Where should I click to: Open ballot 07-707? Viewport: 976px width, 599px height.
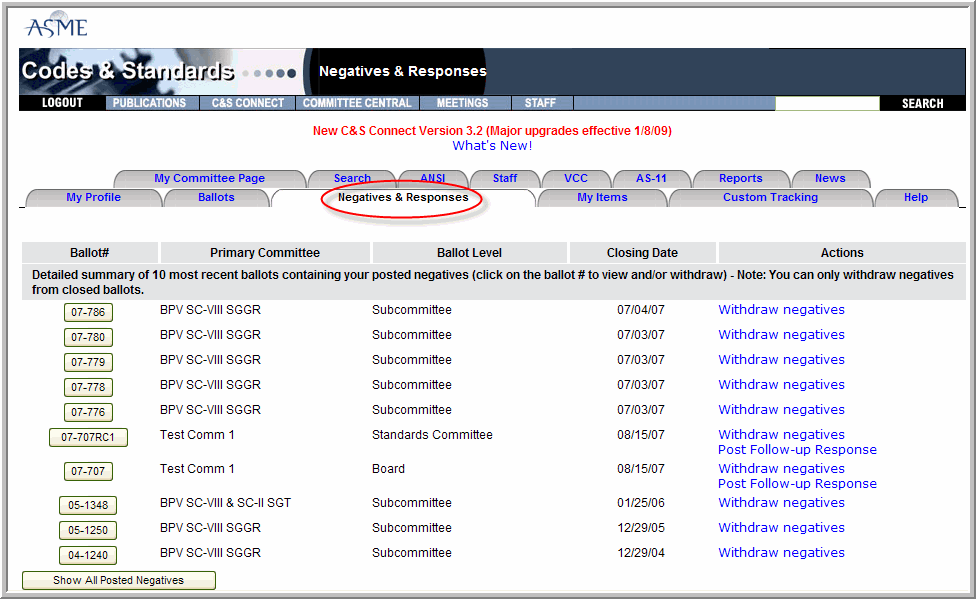coord(88,471)
